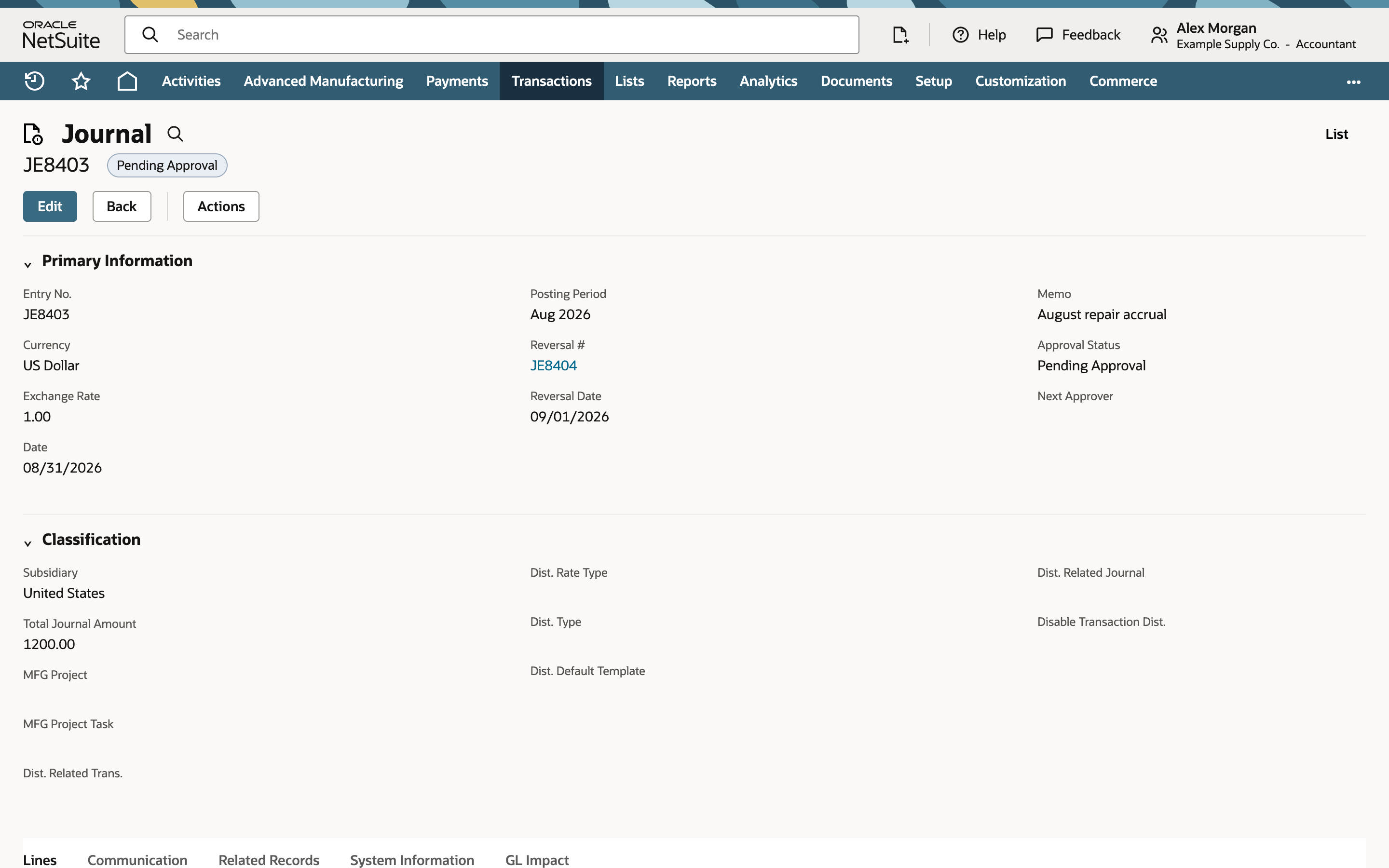Open the Customization menu
Image resolution: width=1389 pixels, height=868 pixels.
pos(1021,81)
